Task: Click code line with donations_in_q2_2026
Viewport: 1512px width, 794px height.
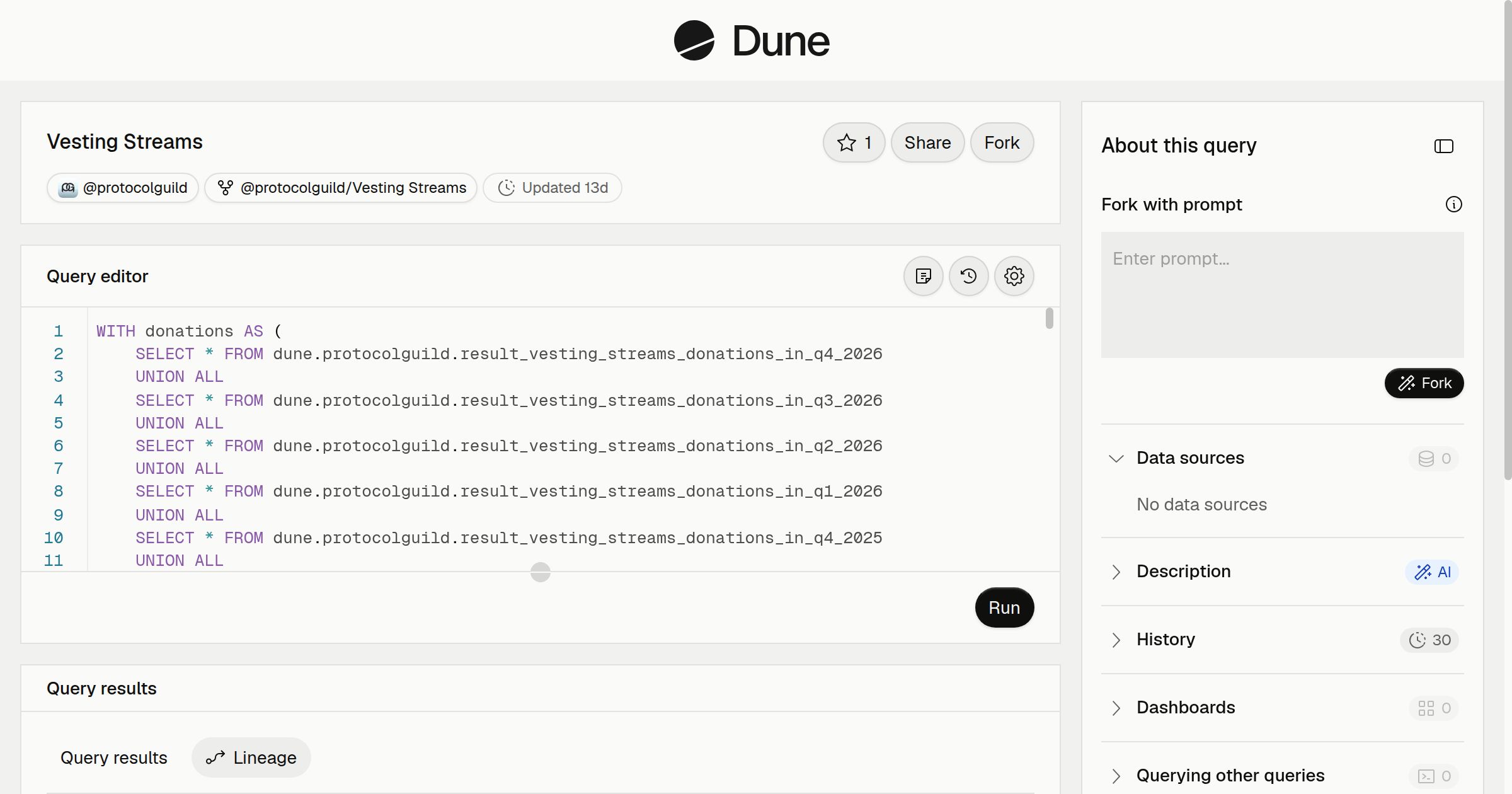Action: pyautogui.click(x=509, y=446)
